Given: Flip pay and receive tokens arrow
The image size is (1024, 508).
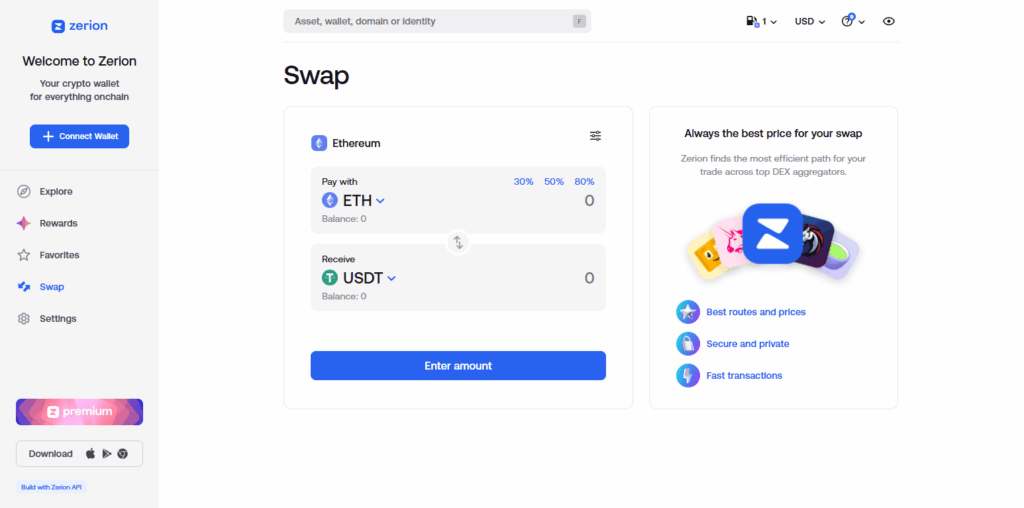Looking at the screenshot, I should pos(458,241).
